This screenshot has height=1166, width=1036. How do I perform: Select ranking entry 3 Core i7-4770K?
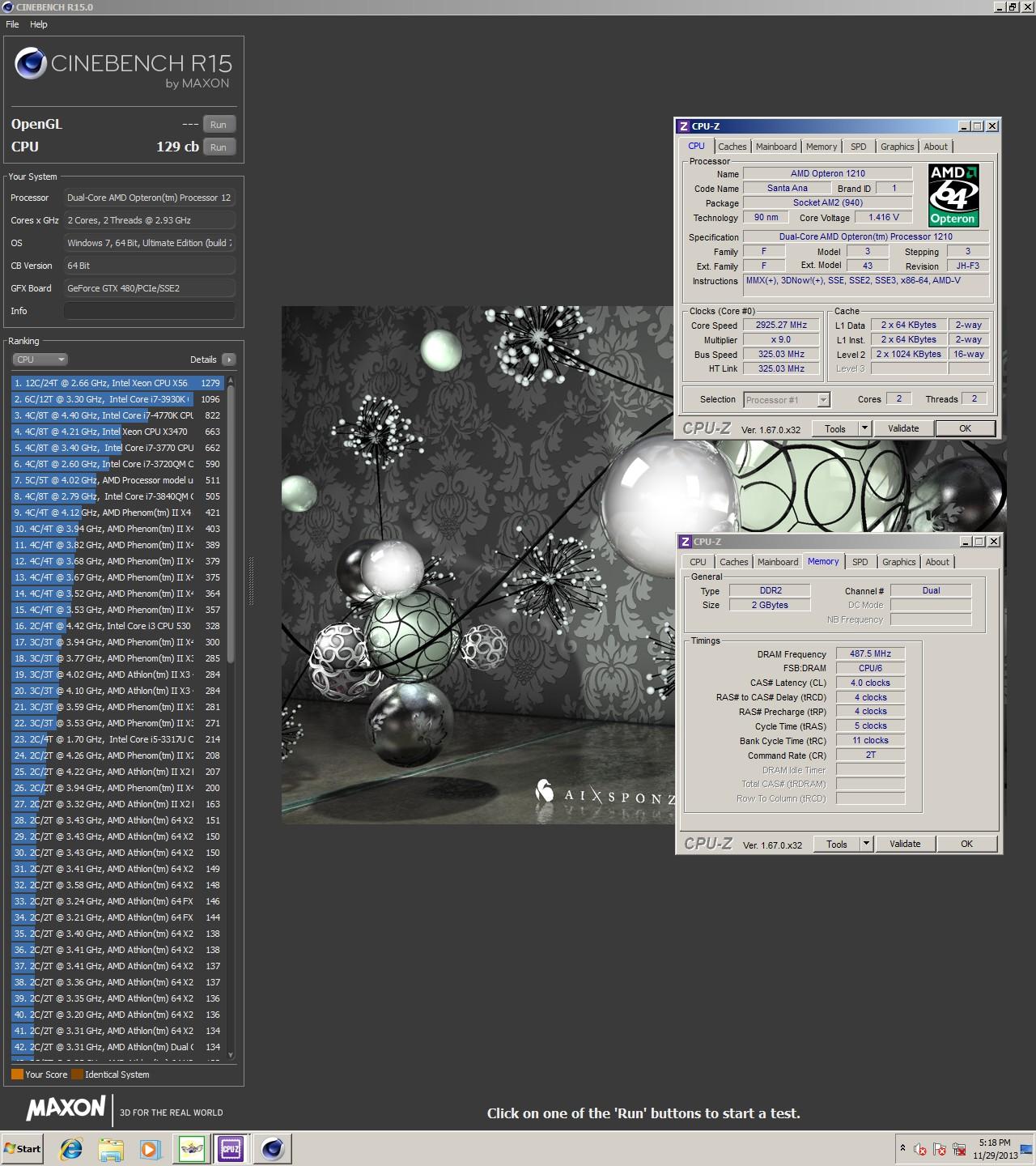click(118, 415)
